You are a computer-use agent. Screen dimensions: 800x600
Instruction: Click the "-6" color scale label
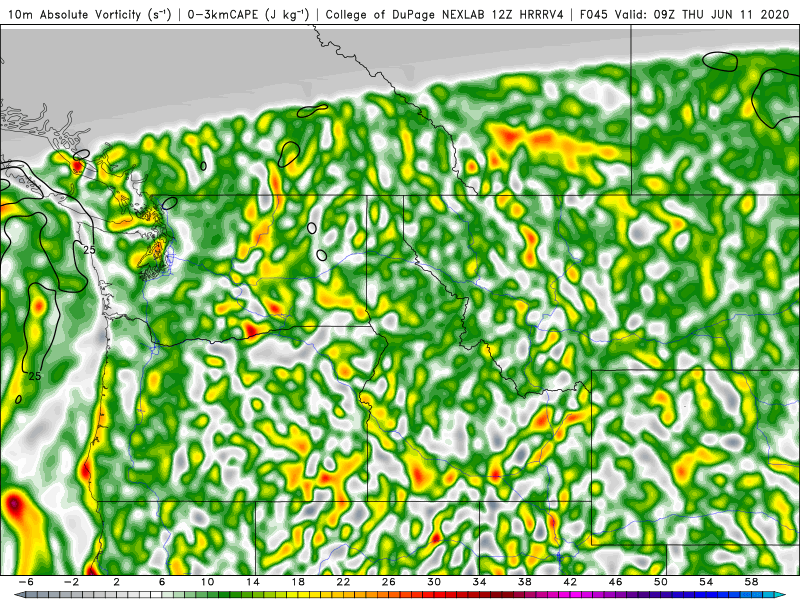click(26, 582)
